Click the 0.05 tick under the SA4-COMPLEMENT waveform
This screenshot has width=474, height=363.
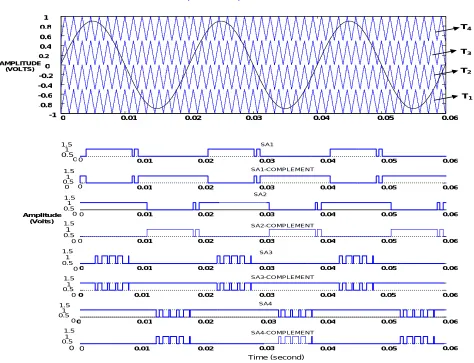pyautogui.click(x=389, y=348)
